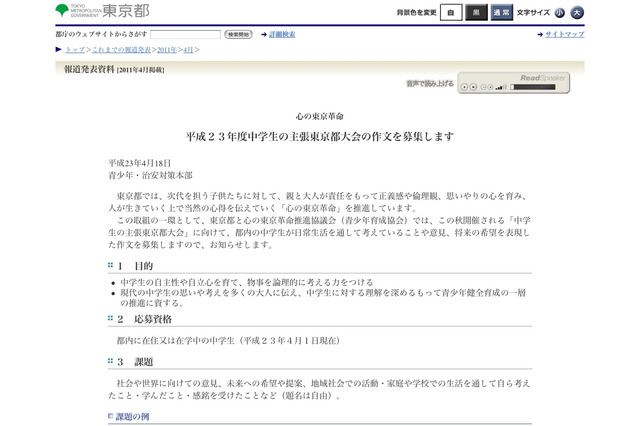
Task: Reset background to normal (通常)
Action: (502, 13)
